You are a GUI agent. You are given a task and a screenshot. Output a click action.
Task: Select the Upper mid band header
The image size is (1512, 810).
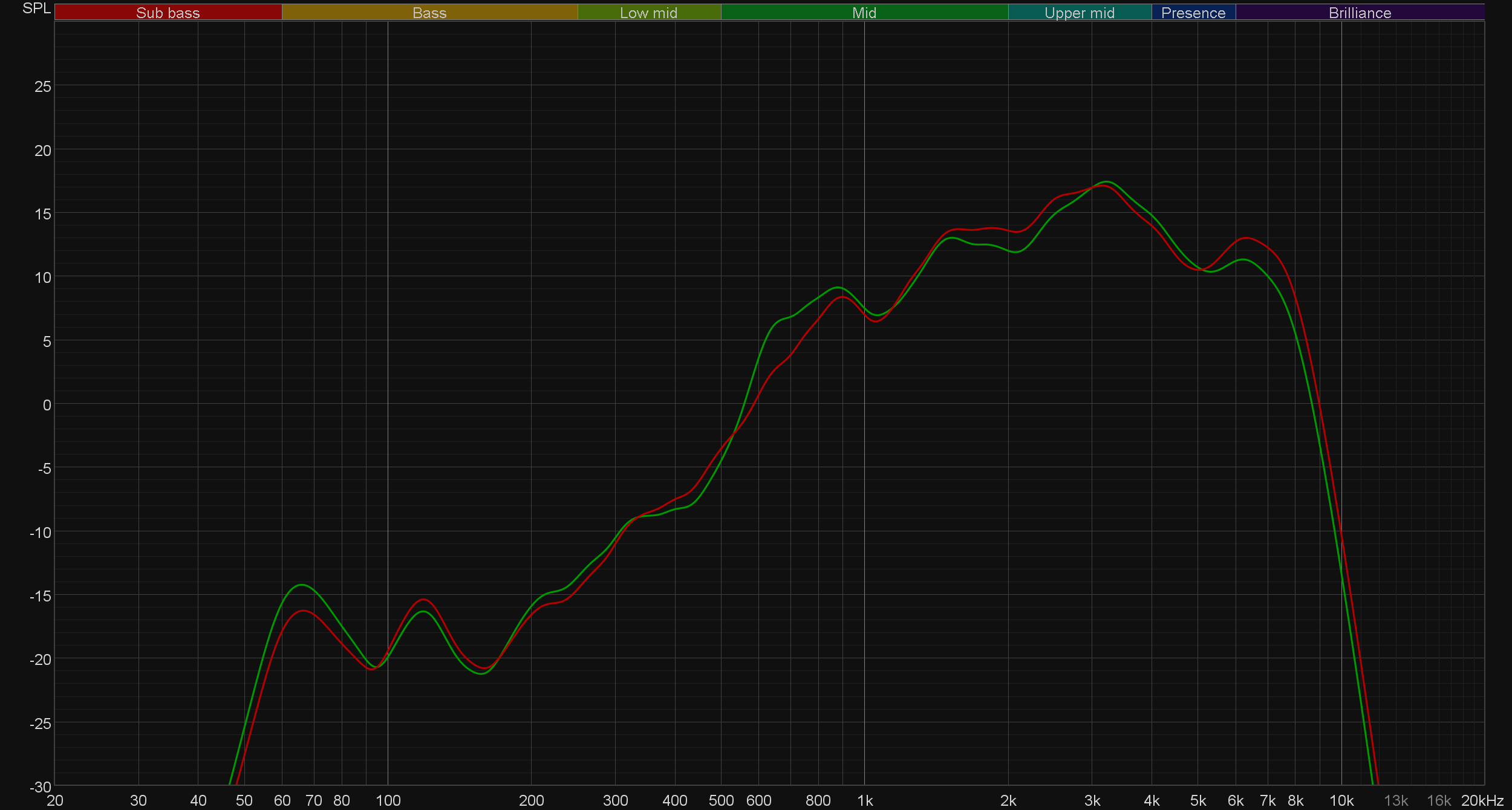(1079, 13)
